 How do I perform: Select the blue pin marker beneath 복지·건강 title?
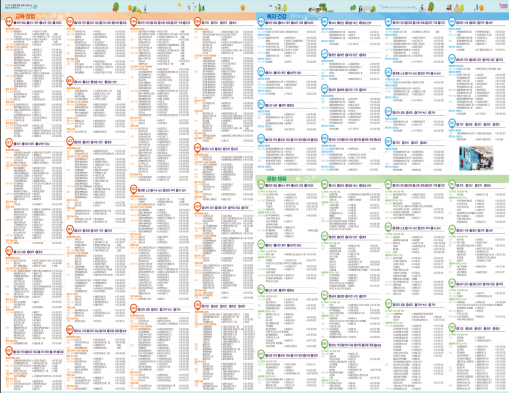[x=261, y=22]
